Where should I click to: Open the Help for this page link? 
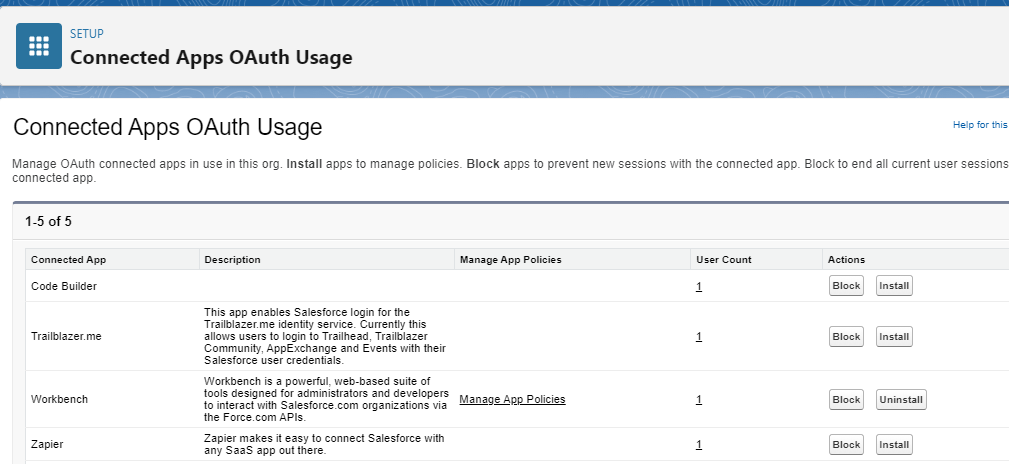coord(980,125)
